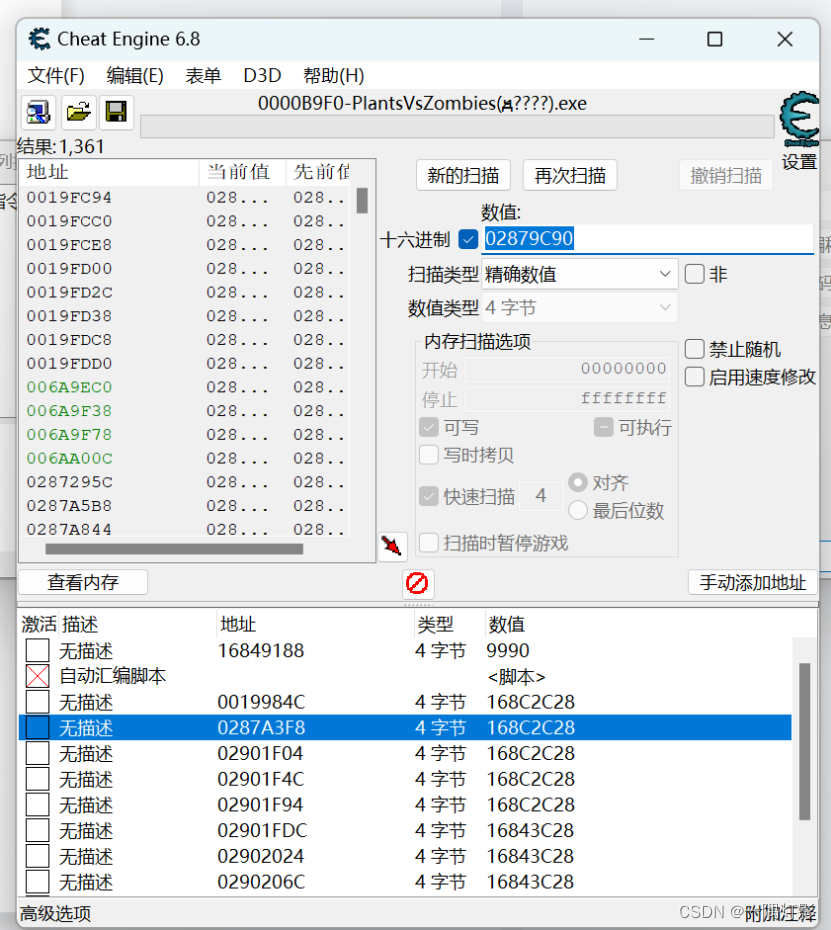This screenshot has height=930, width=831.
Task: Click the address table vertical scrollbar
Action: point(804,741)
